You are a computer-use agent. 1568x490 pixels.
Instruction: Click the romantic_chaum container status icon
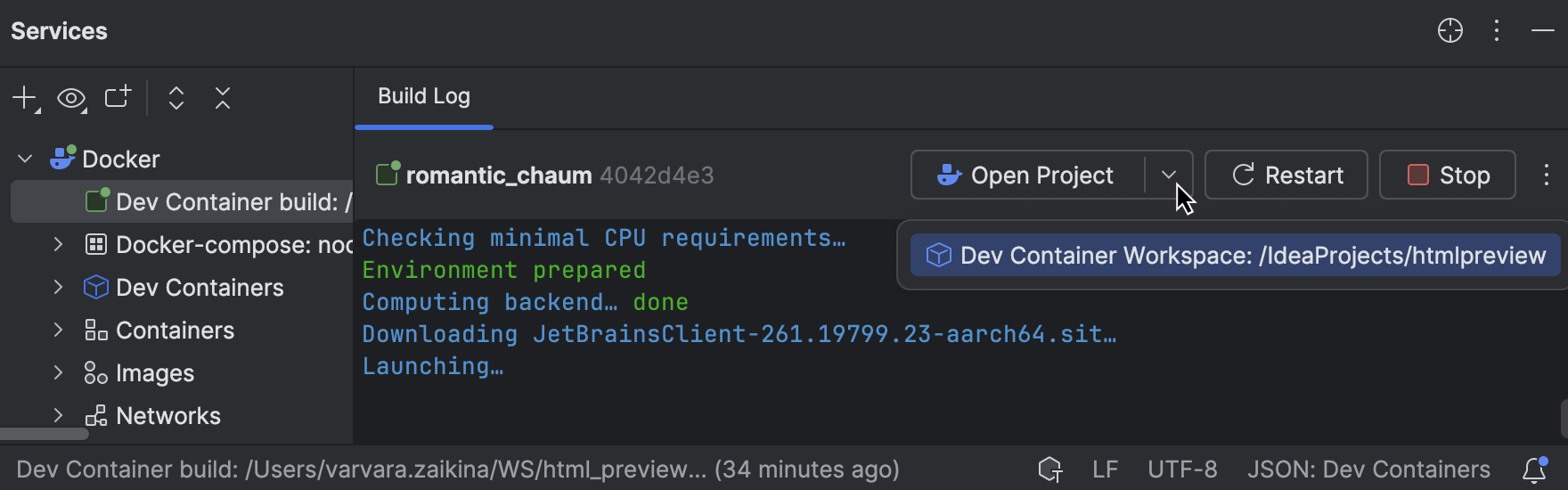[x=387, y=173]
